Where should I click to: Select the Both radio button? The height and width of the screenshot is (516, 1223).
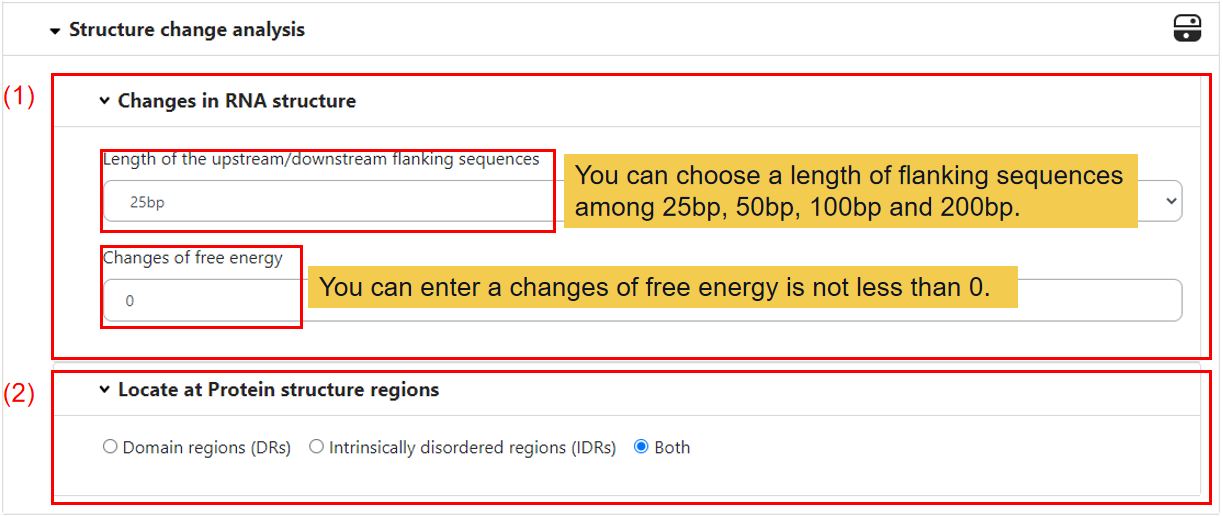tap(641, 447)
